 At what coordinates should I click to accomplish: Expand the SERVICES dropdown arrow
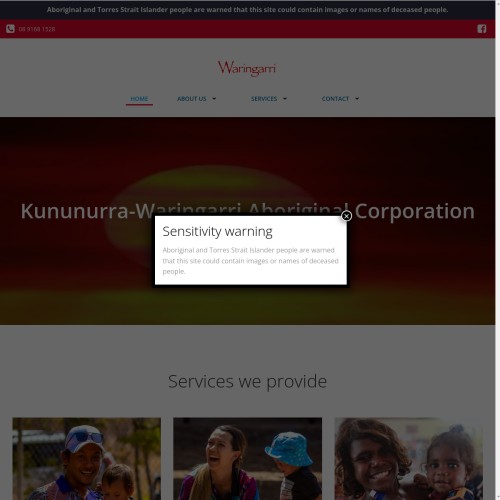pyautogui.click(x=285, y=99)
